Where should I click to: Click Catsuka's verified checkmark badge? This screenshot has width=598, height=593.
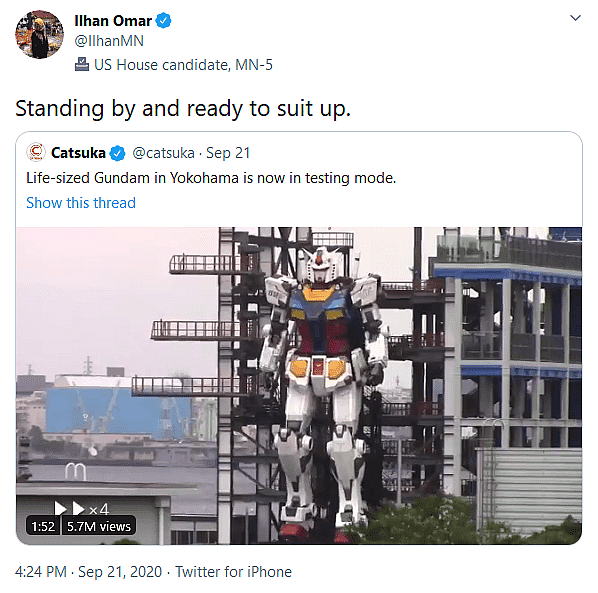(x=117, y=153)
